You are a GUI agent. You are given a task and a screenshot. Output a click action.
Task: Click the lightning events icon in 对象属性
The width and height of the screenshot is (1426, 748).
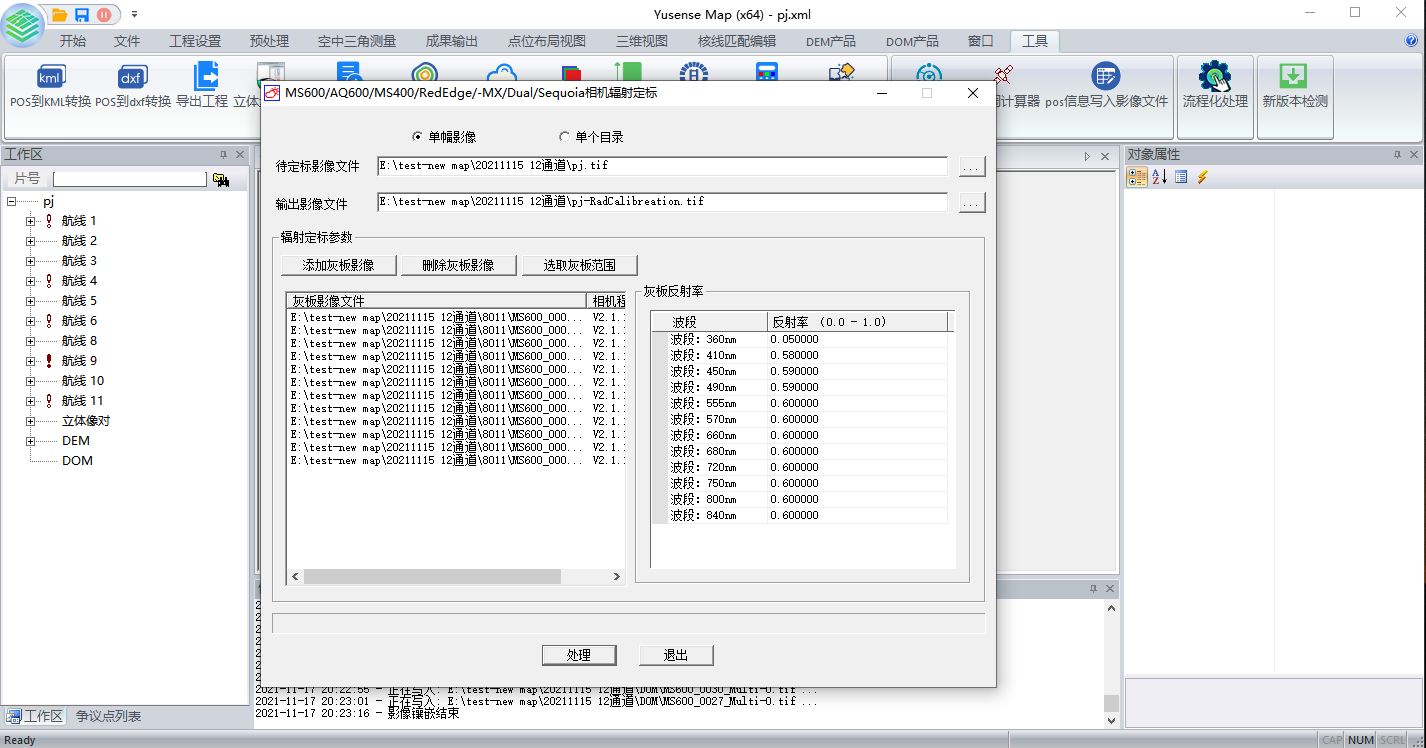[x=1202, y=177]
